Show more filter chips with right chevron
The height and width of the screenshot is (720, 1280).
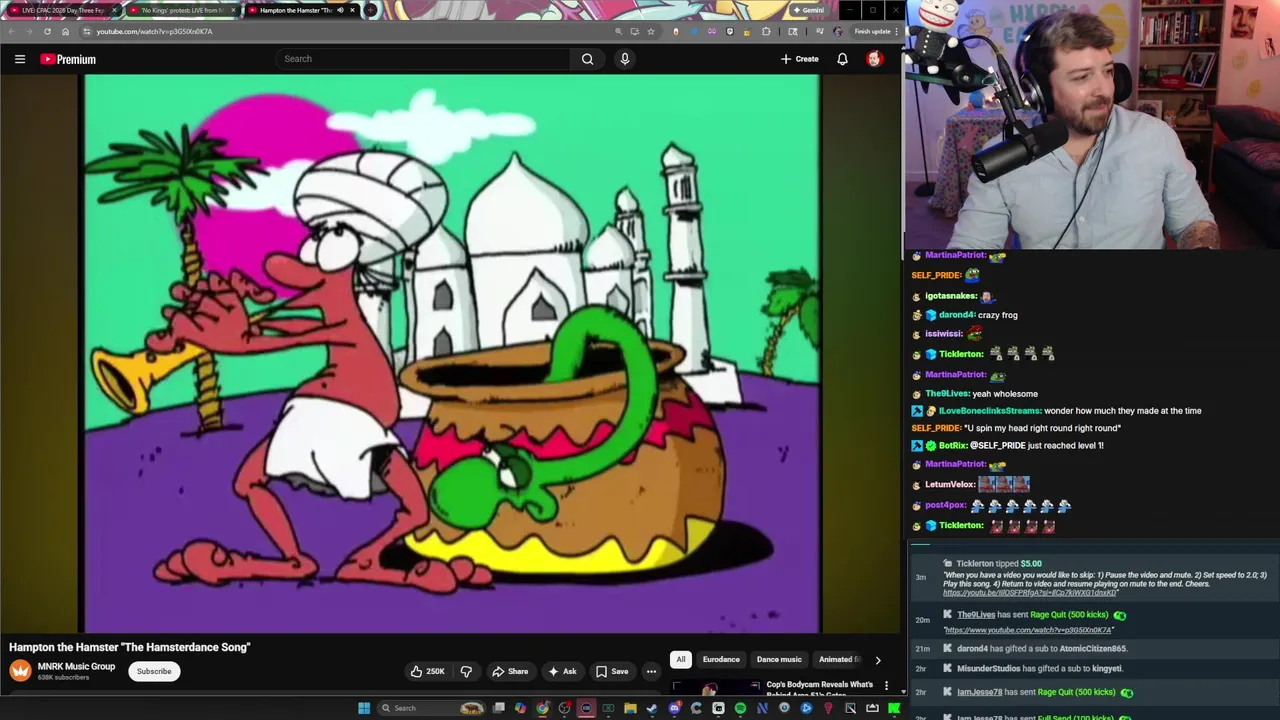(878, 660)
